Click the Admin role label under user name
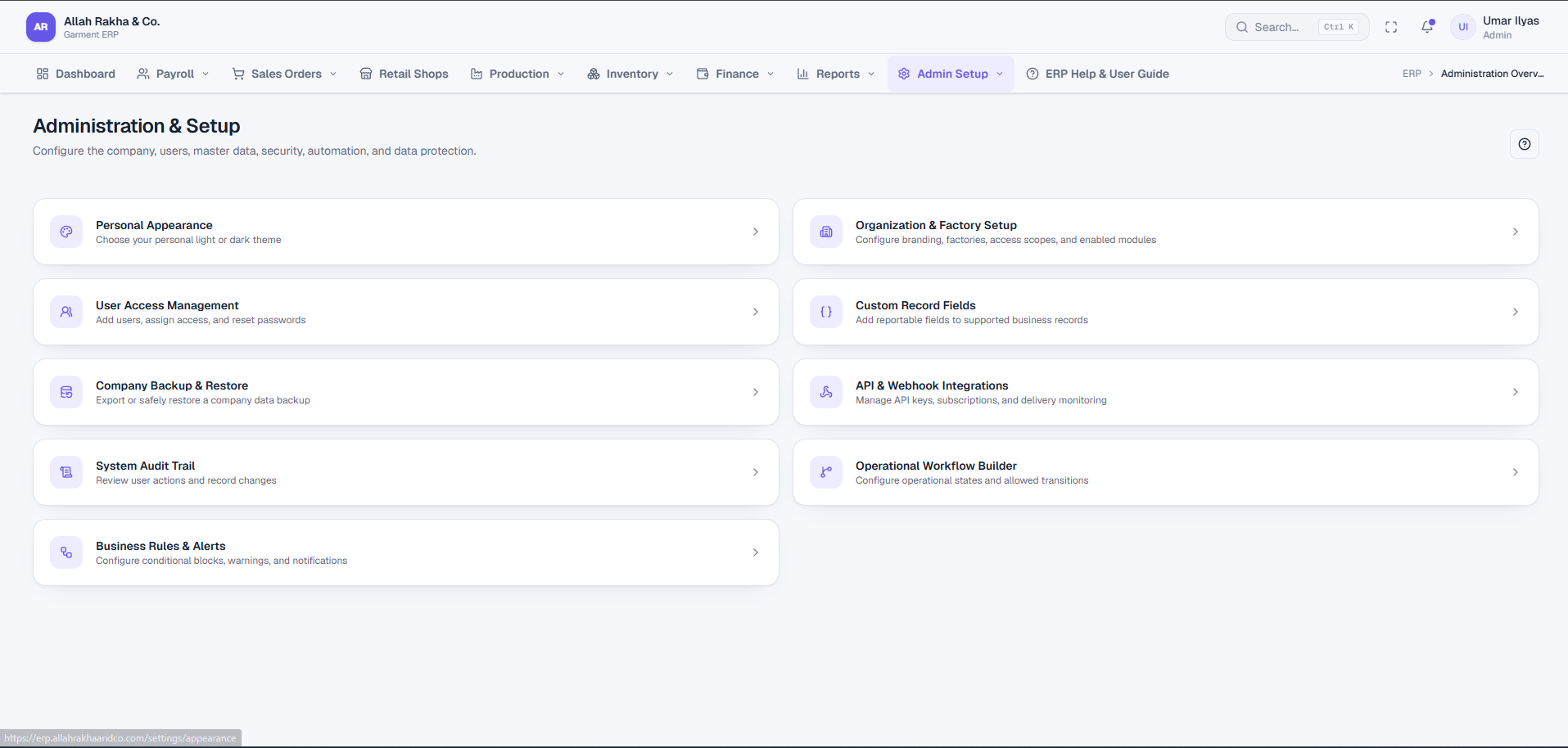The height and width of the screenshot is (748, 1568). coord(1497,35)
